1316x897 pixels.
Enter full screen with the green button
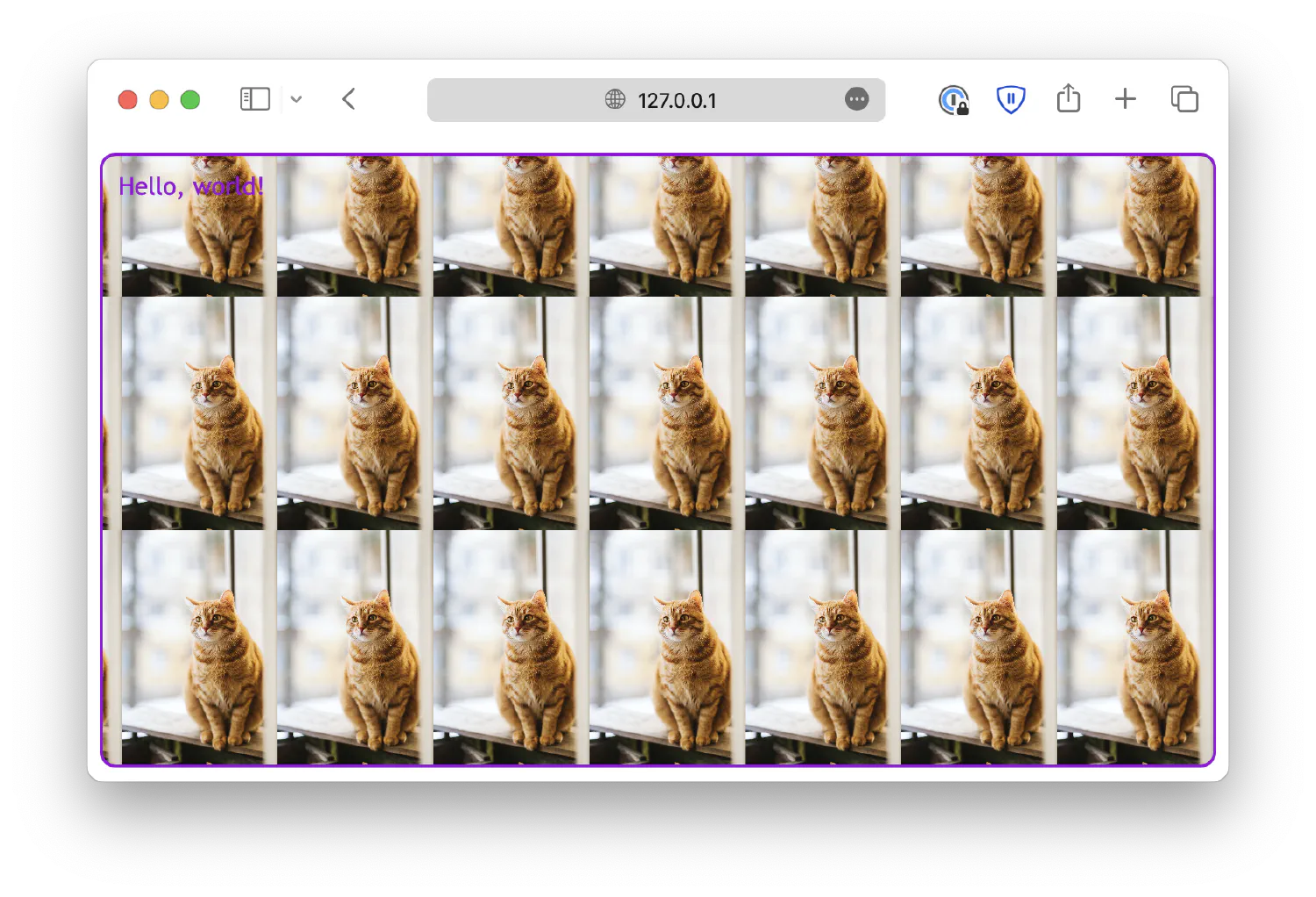click(x=190, y=100)
